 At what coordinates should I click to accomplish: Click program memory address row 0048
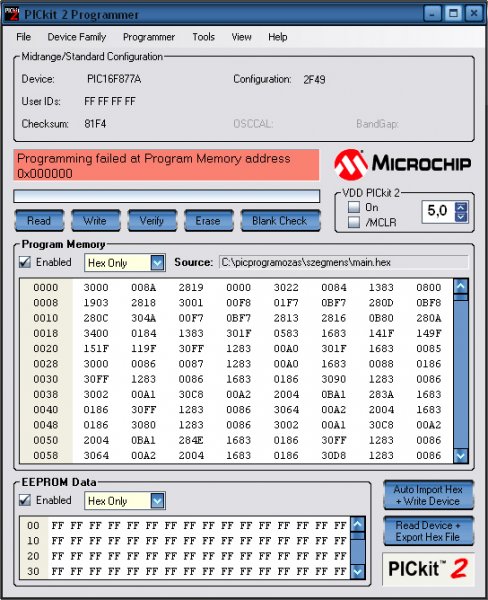tap(46, 425)
